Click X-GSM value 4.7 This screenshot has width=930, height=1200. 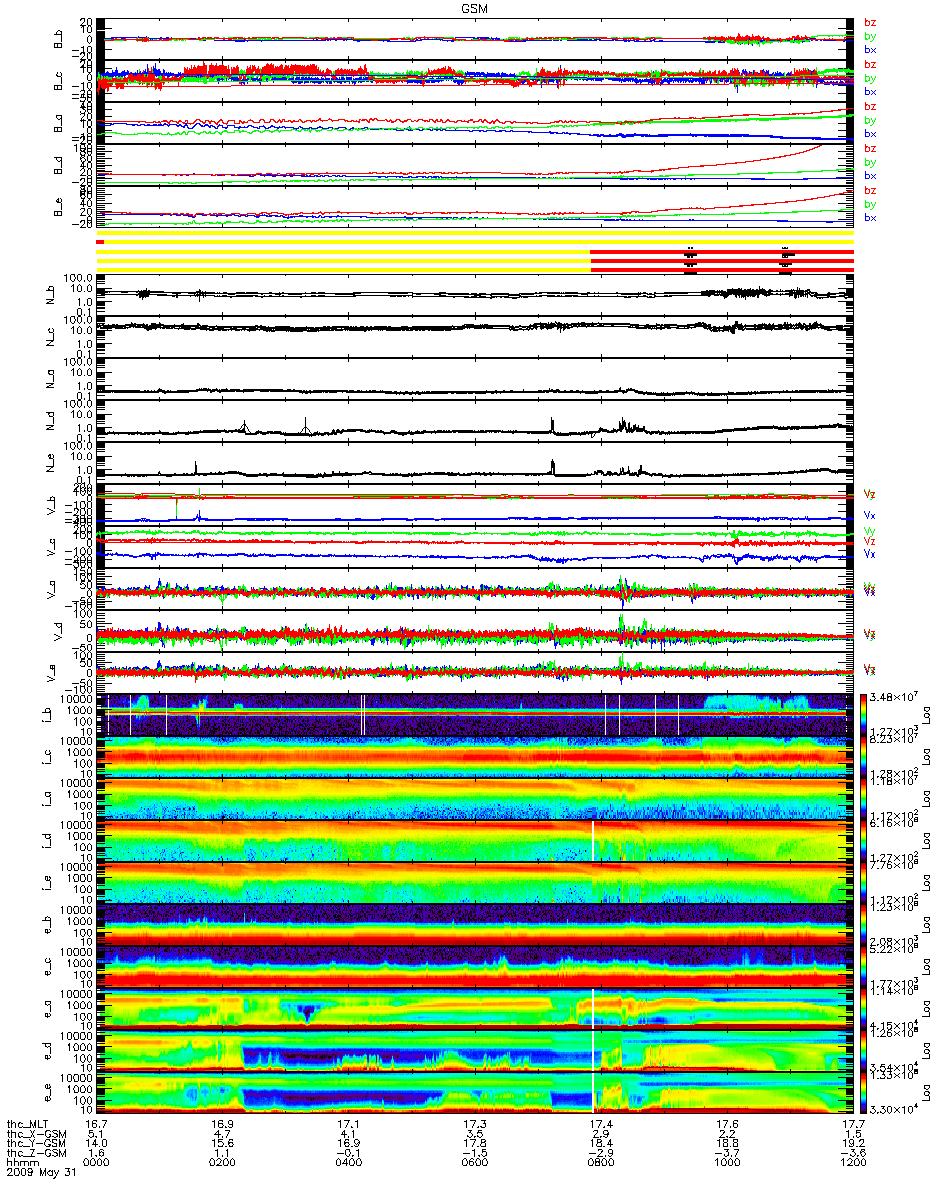[223, 1133]
